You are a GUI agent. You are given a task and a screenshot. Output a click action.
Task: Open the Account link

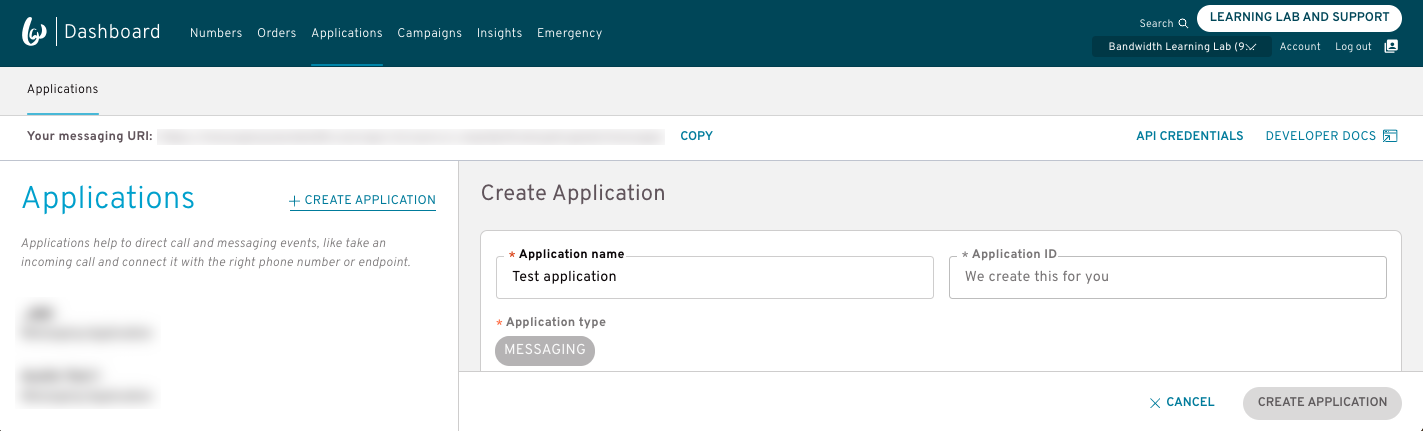pos(1300,47)
